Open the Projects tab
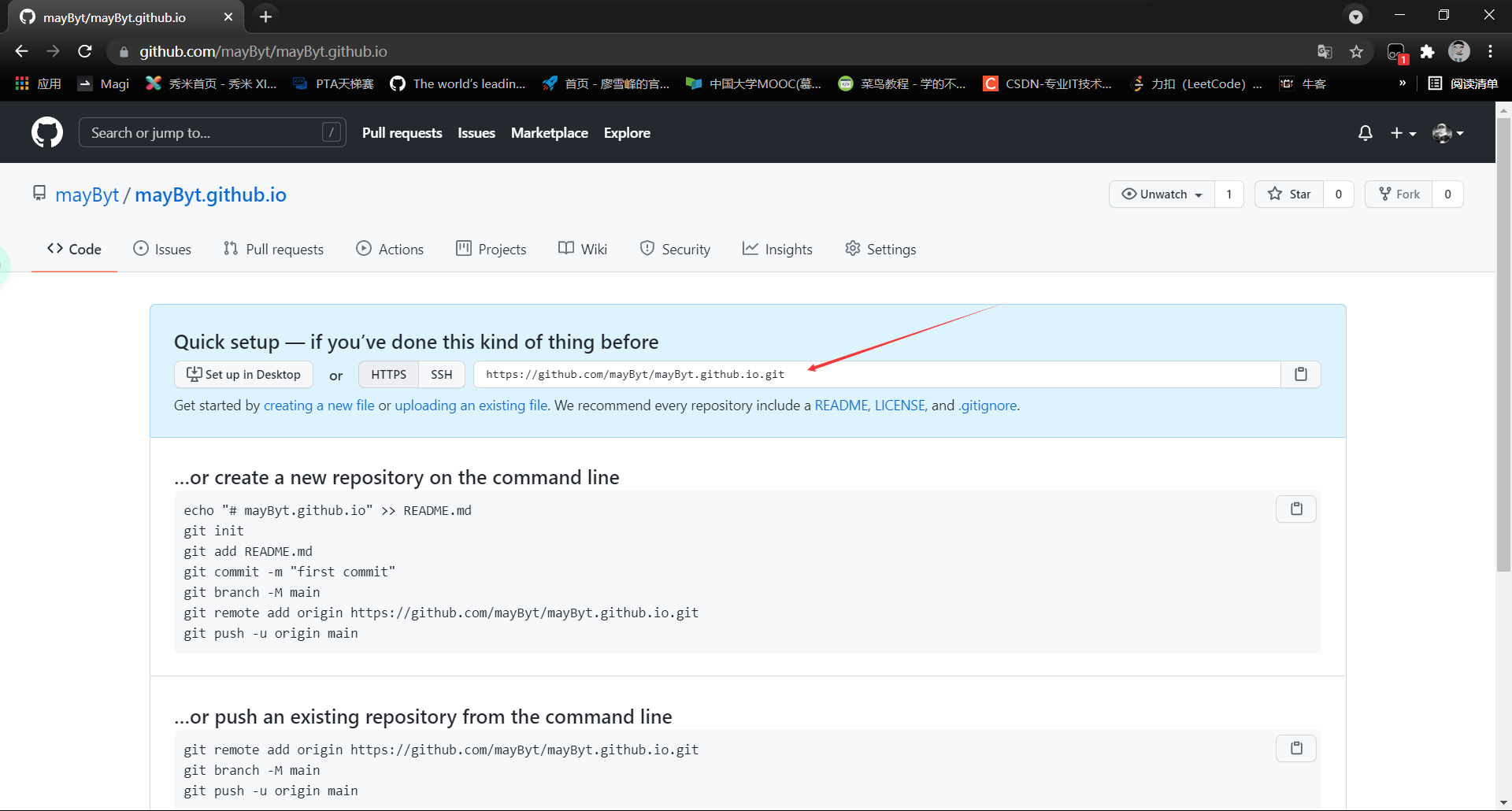1512x811 pixels. (491, 249)
